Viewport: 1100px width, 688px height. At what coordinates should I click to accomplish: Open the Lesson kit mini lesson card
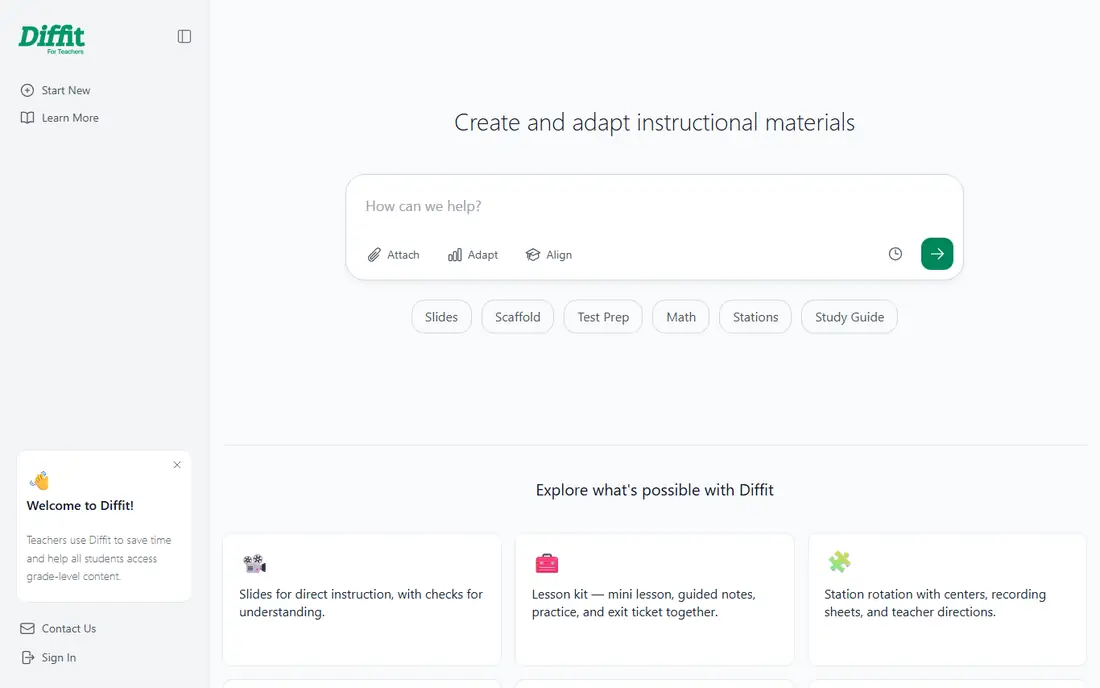pos(655,600)
